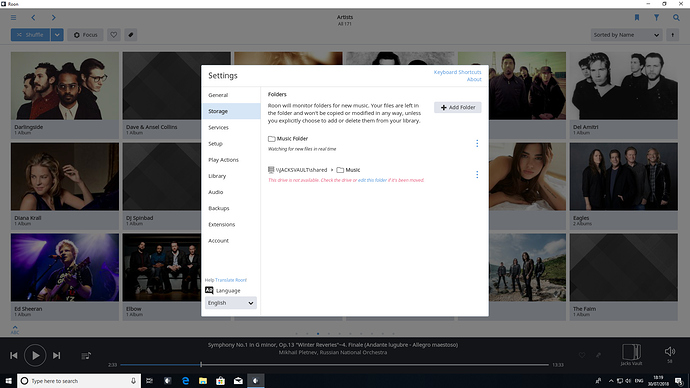Select the Storage settings tab
Image resolution: width=690 pixels, height=388 pixels.
[231, 111]
